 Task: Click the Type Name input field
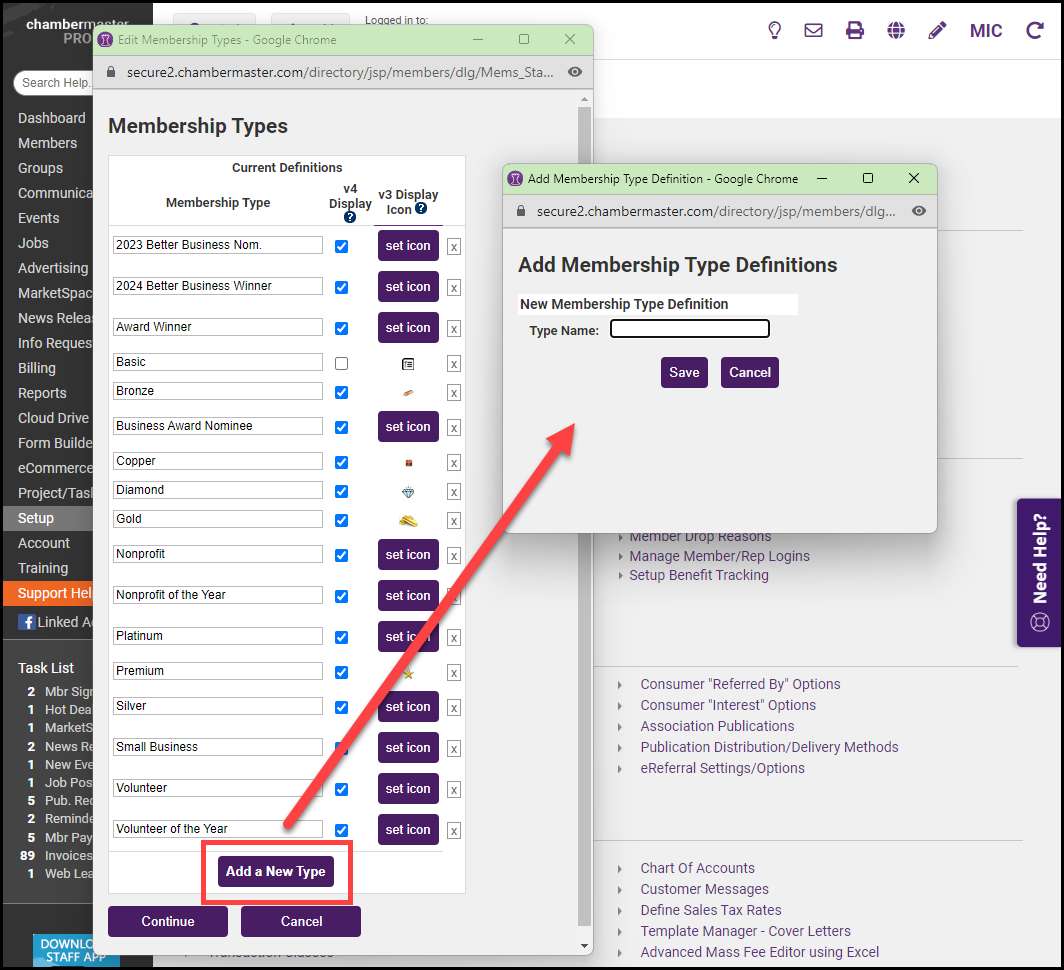coord(690,329)
